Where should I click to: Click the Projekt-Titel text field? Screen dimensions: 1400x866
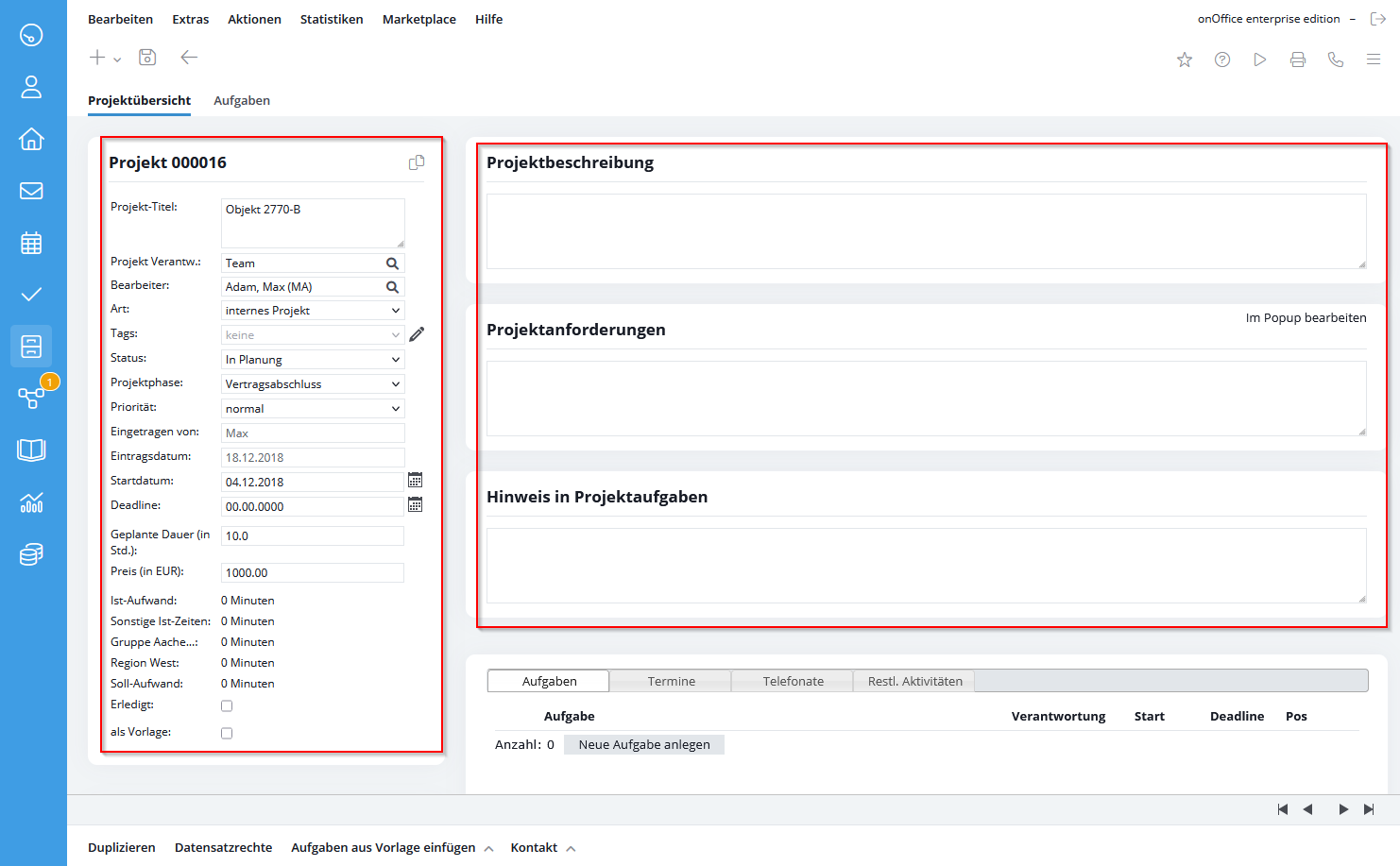[313, 223]
